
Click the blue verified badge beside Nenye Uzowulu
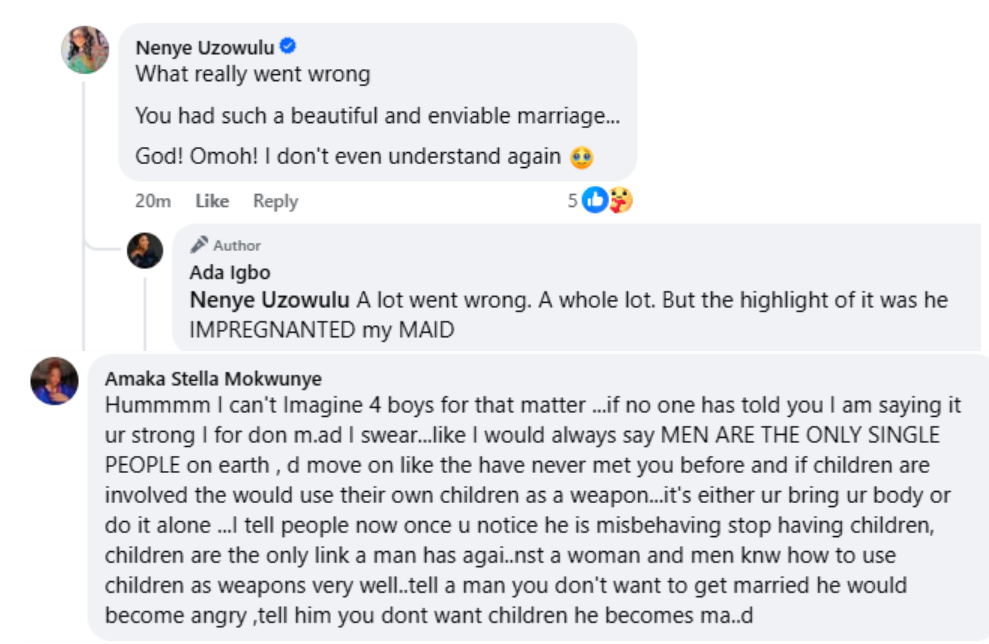click(x=288, y=46)
